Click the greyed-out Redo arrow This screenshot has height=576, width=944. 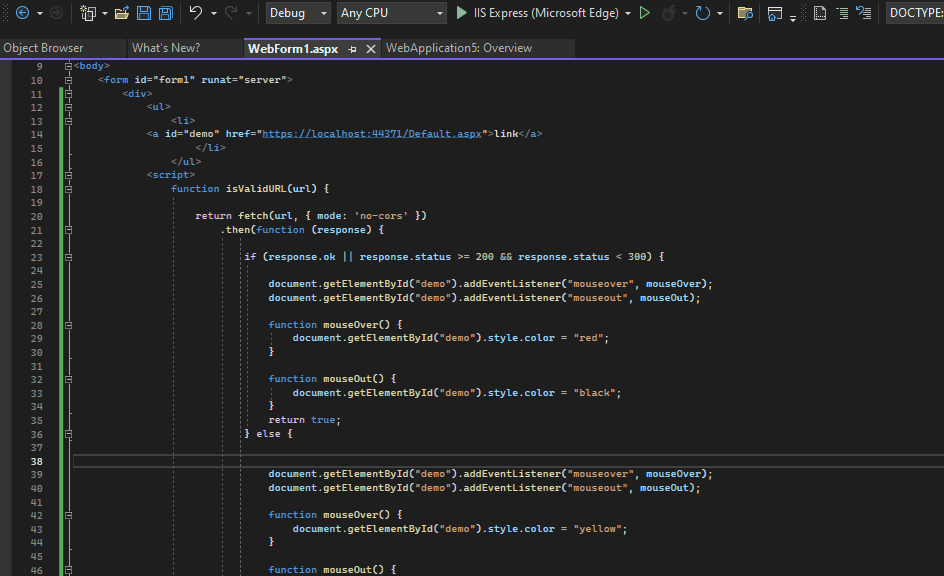(x=231, y=13)
